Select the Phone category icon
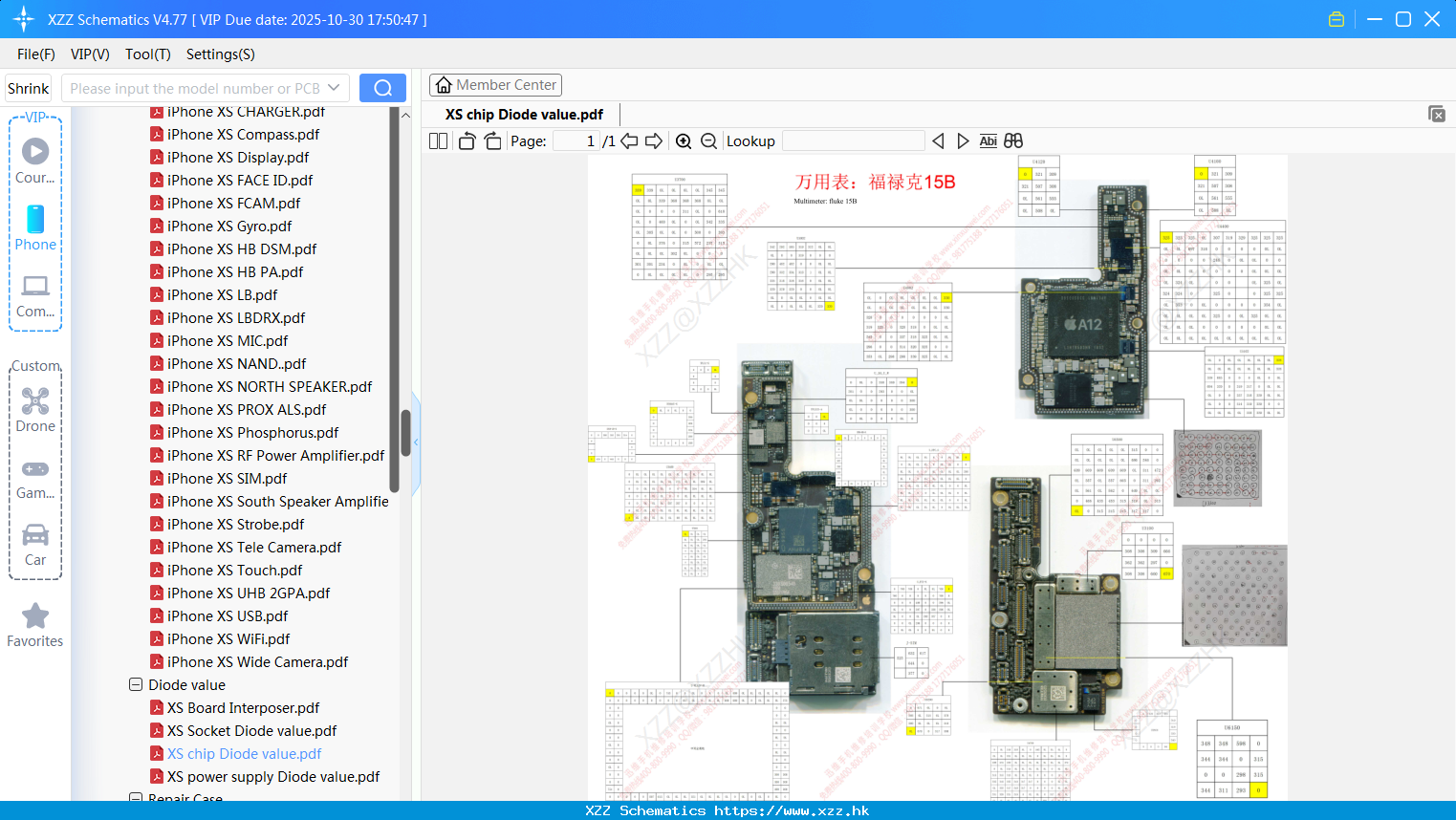The width and height of the screenshot is (1456, 820). pos(35,219)
